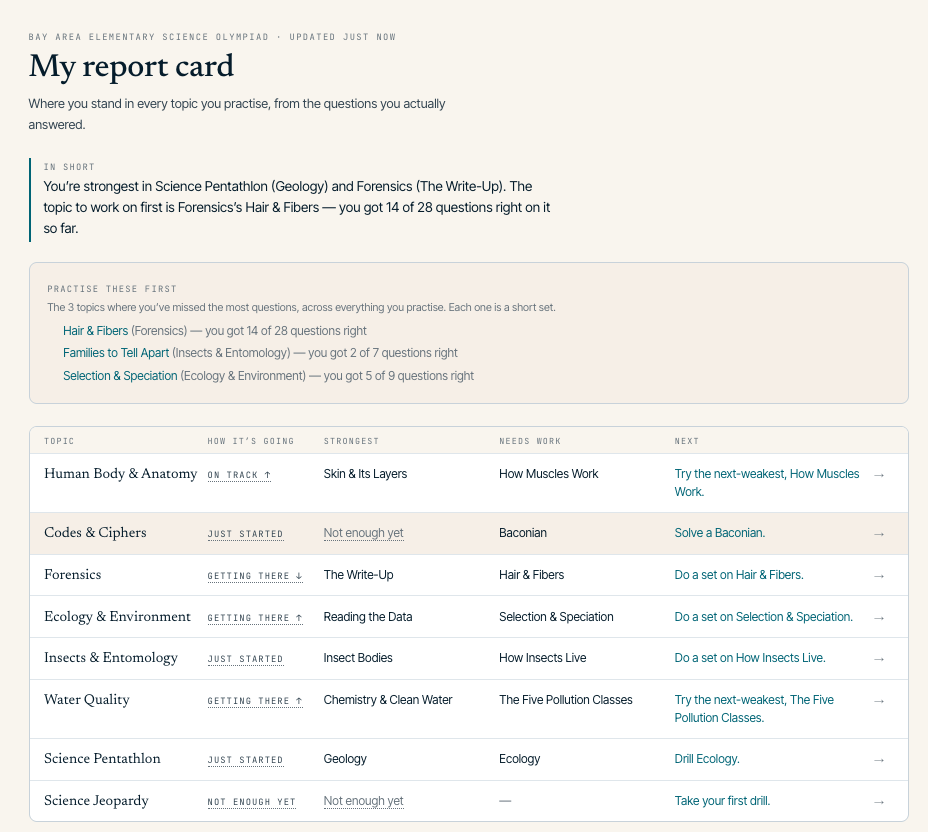Click the 'IN SHORT' summary label
928x832 pixels.
pyautogui.click(x=69, y=167)
